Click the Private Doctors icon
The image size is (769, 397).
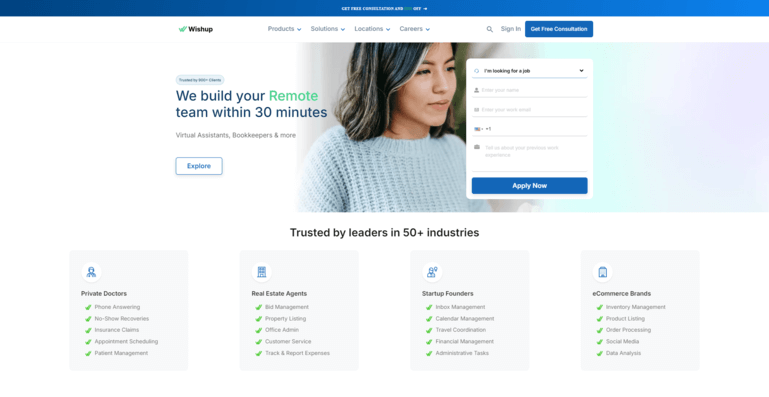pos(91,272)
